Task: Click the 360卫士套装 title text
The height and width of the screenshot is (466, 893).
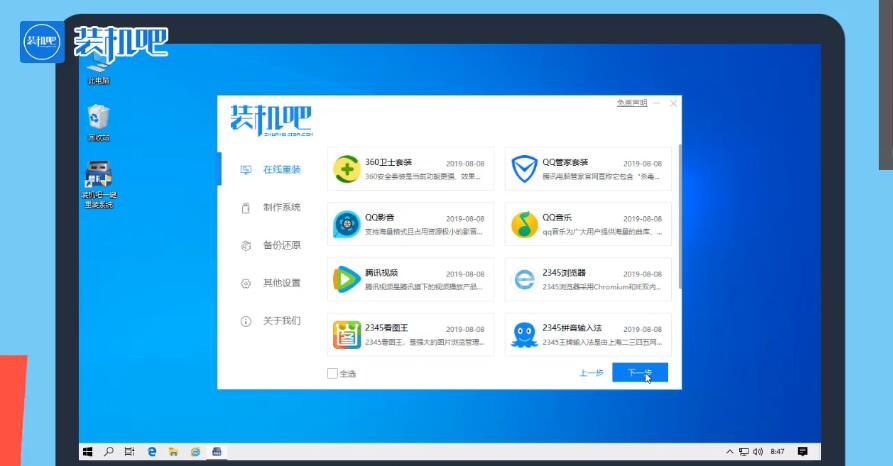Action: pyautogui.click(x=388, y=163)
